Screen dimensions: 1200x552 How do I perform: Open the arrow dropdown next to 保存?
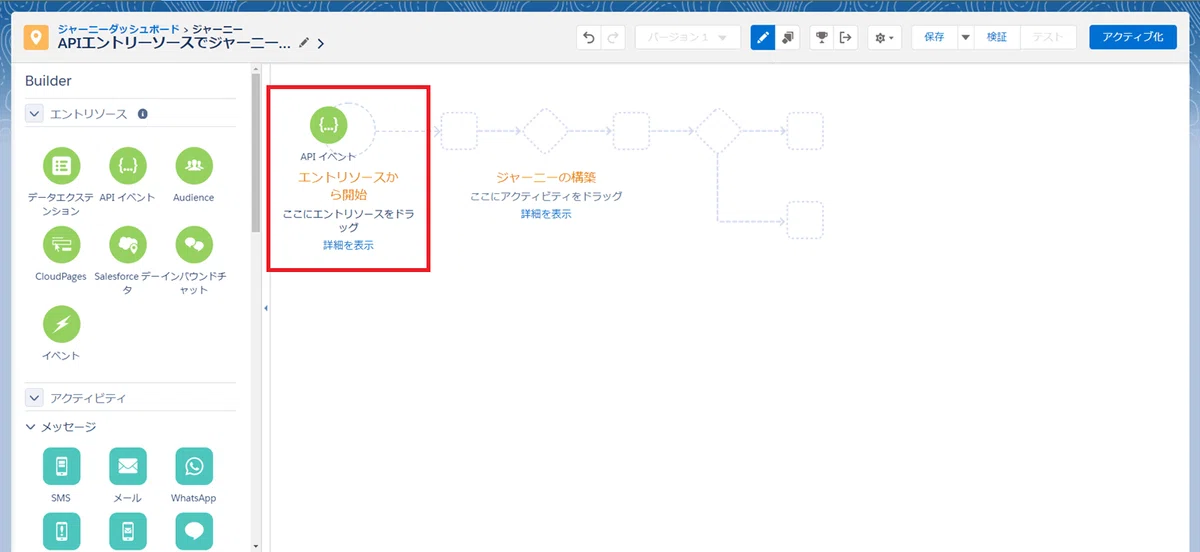point(965,37)
